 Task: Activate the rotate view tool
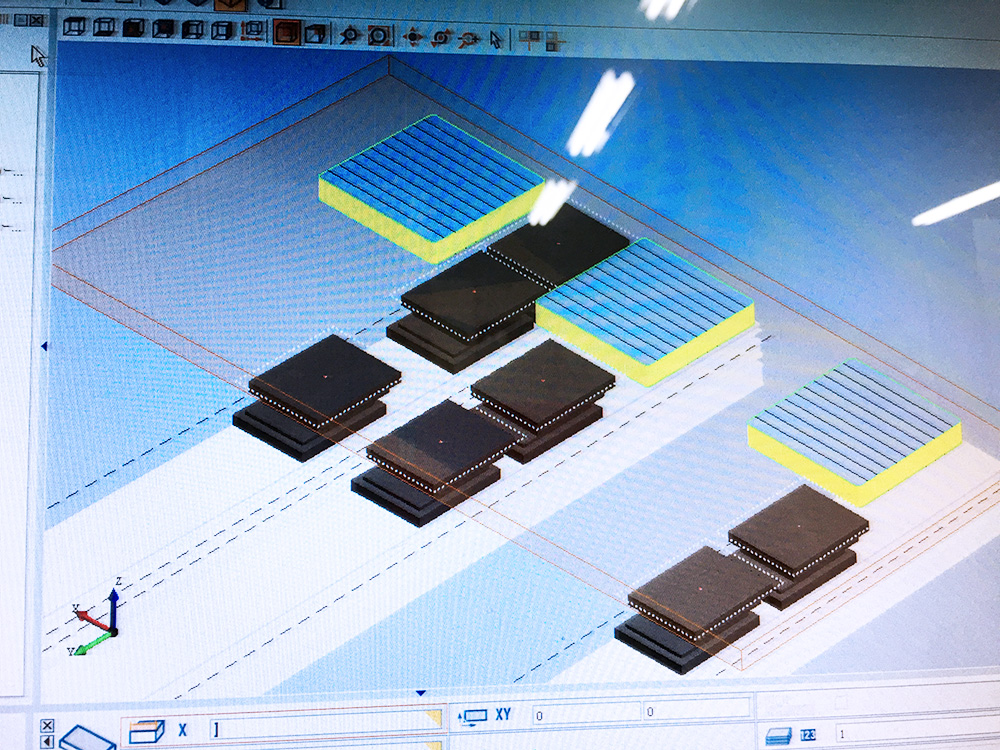click(x=441, y=38)
